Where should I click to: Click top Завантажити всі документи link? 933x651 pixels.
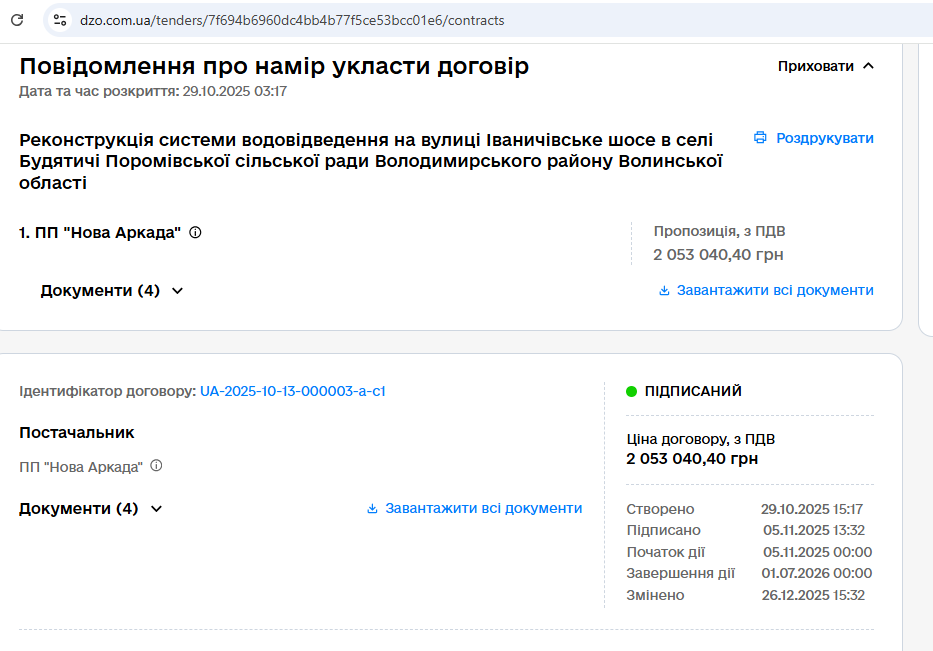[x=775, y=291]
